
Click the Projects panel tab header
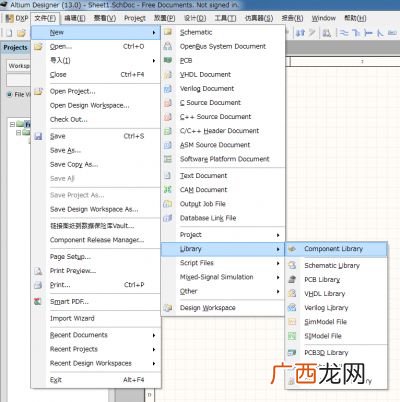coord(15,47)
